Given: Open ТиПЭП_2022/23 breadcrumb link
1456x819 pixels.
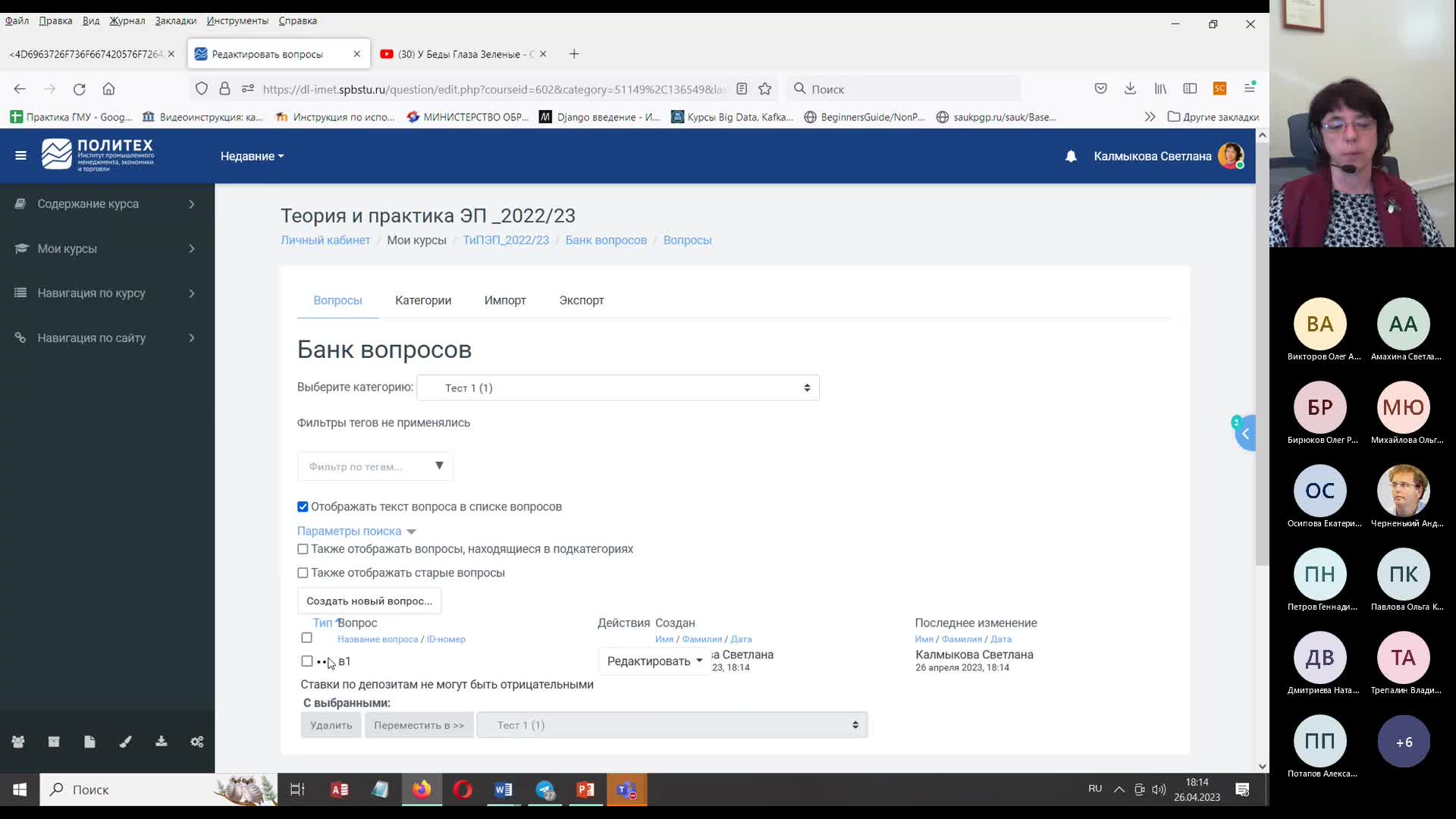Looking at the screenshot, I should coord(506,240).
